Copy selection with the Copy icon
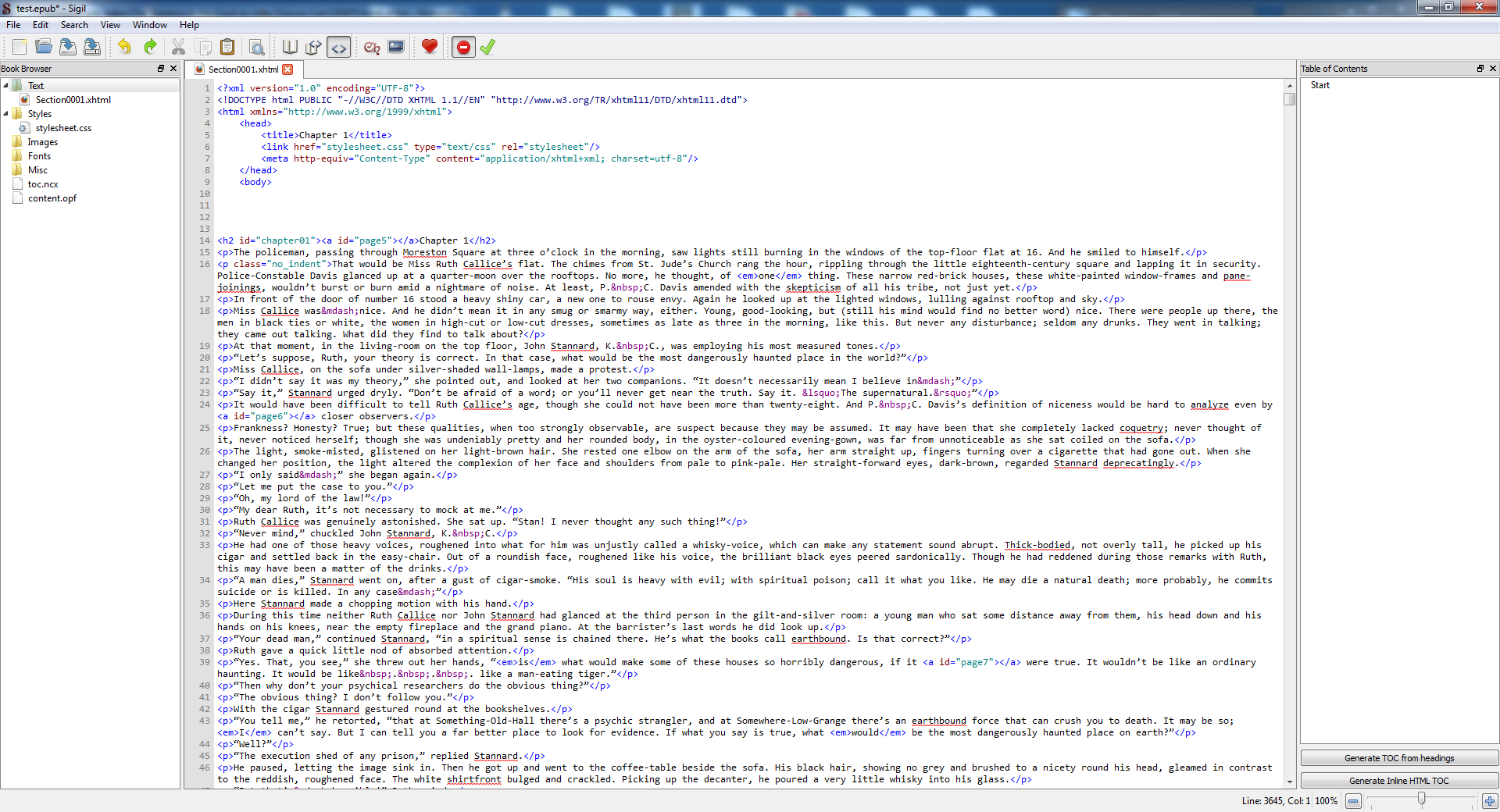This screenshot has width=1500, height=812. [203, 47]
